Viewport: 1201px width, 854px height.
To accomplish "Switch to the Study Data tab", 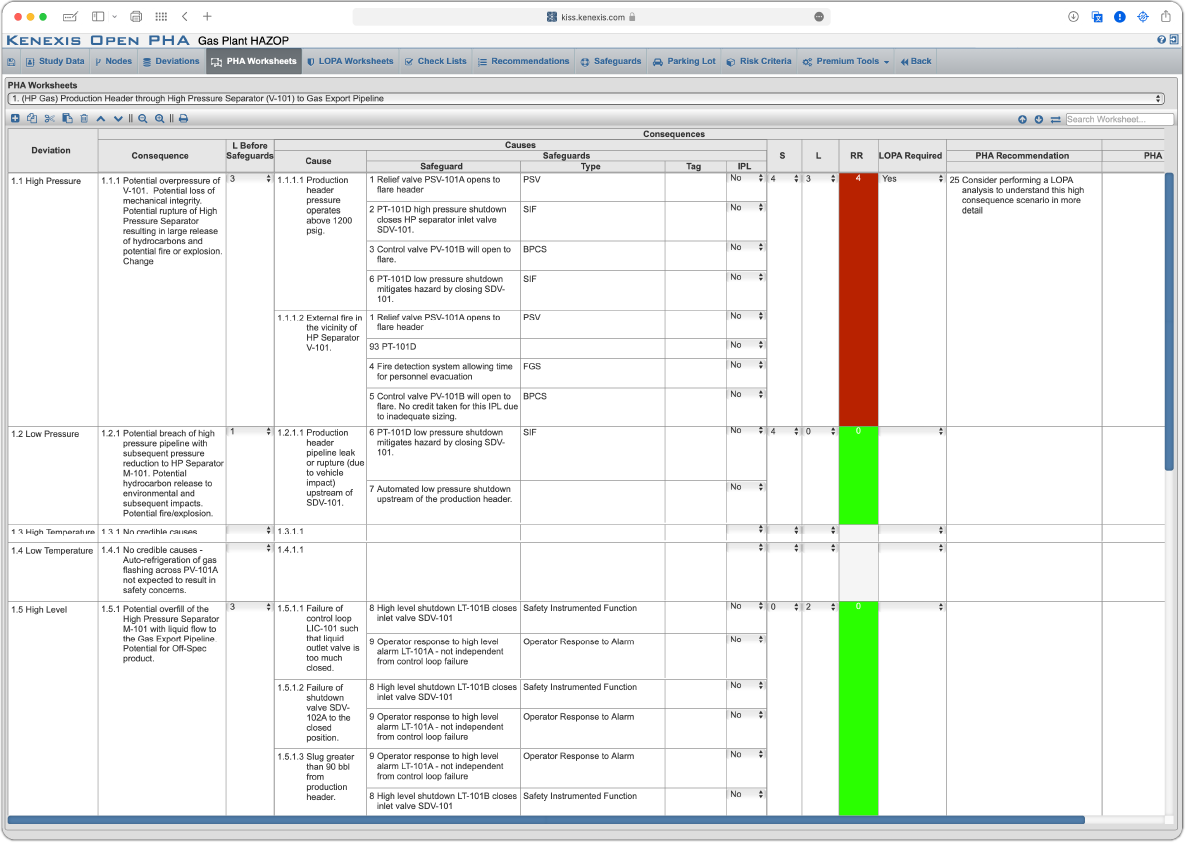I will [55, 61].
